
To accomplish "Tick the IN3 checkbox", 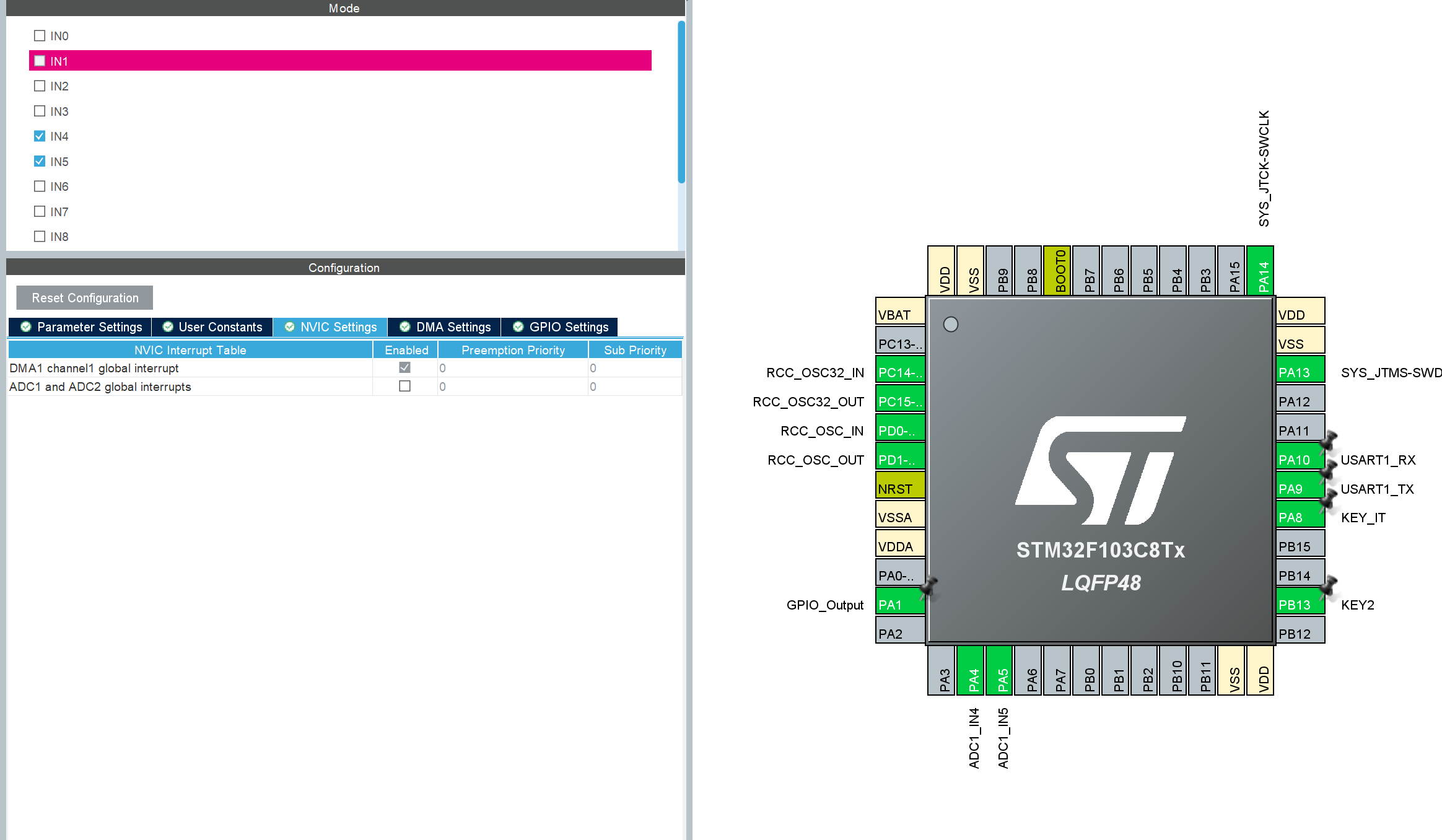I will click(40, 111).
